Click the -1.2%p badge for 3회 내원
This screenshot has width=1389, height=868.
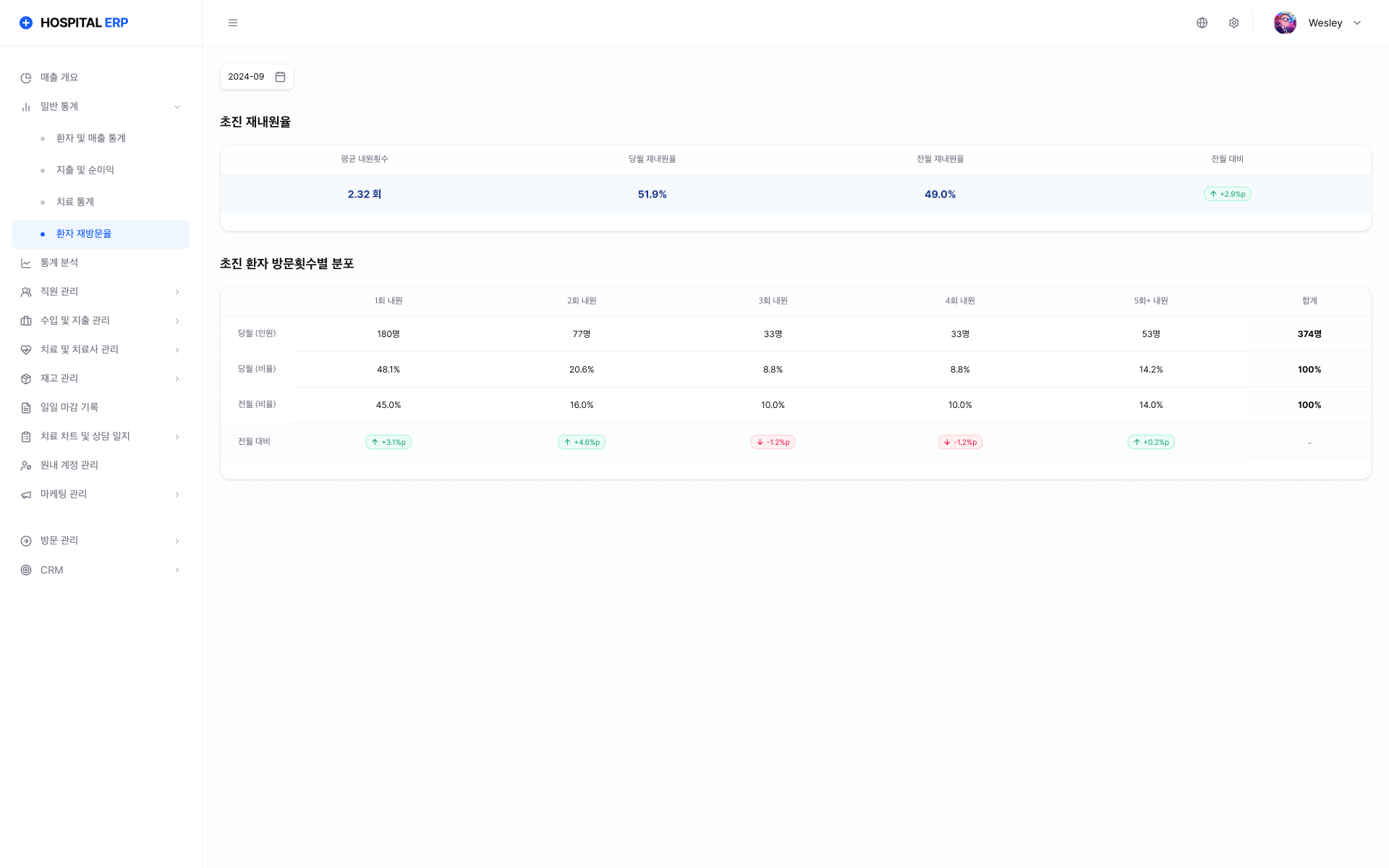(x=773, y=442)
